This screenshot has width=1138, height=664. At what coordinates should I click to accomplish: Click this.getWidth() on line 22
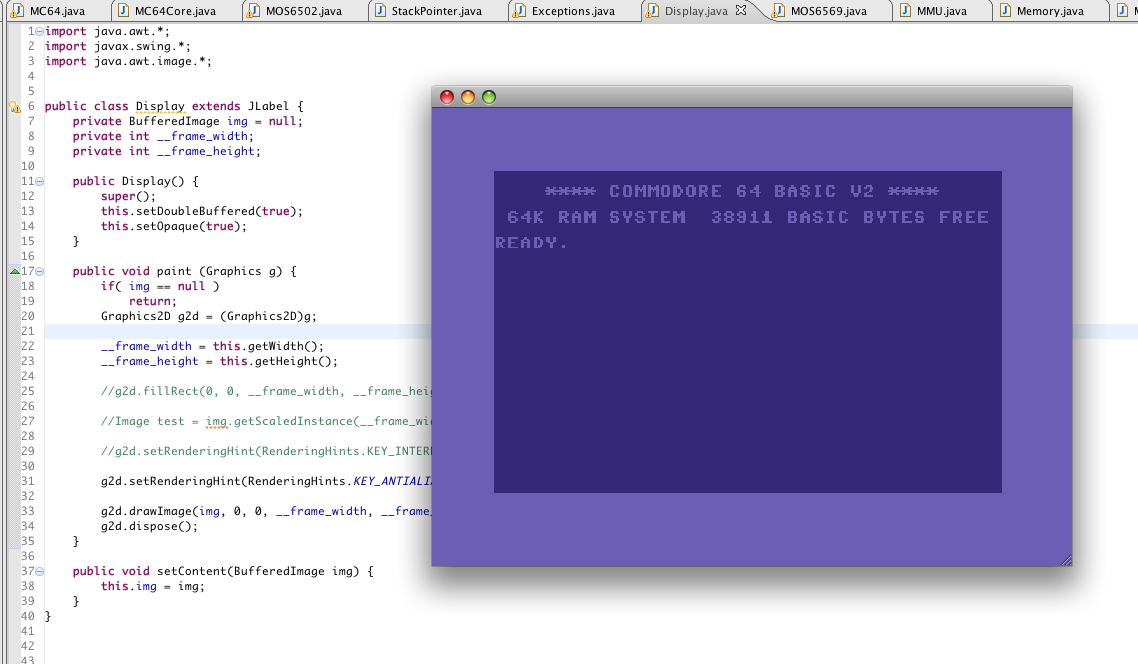tap(269, 346)
